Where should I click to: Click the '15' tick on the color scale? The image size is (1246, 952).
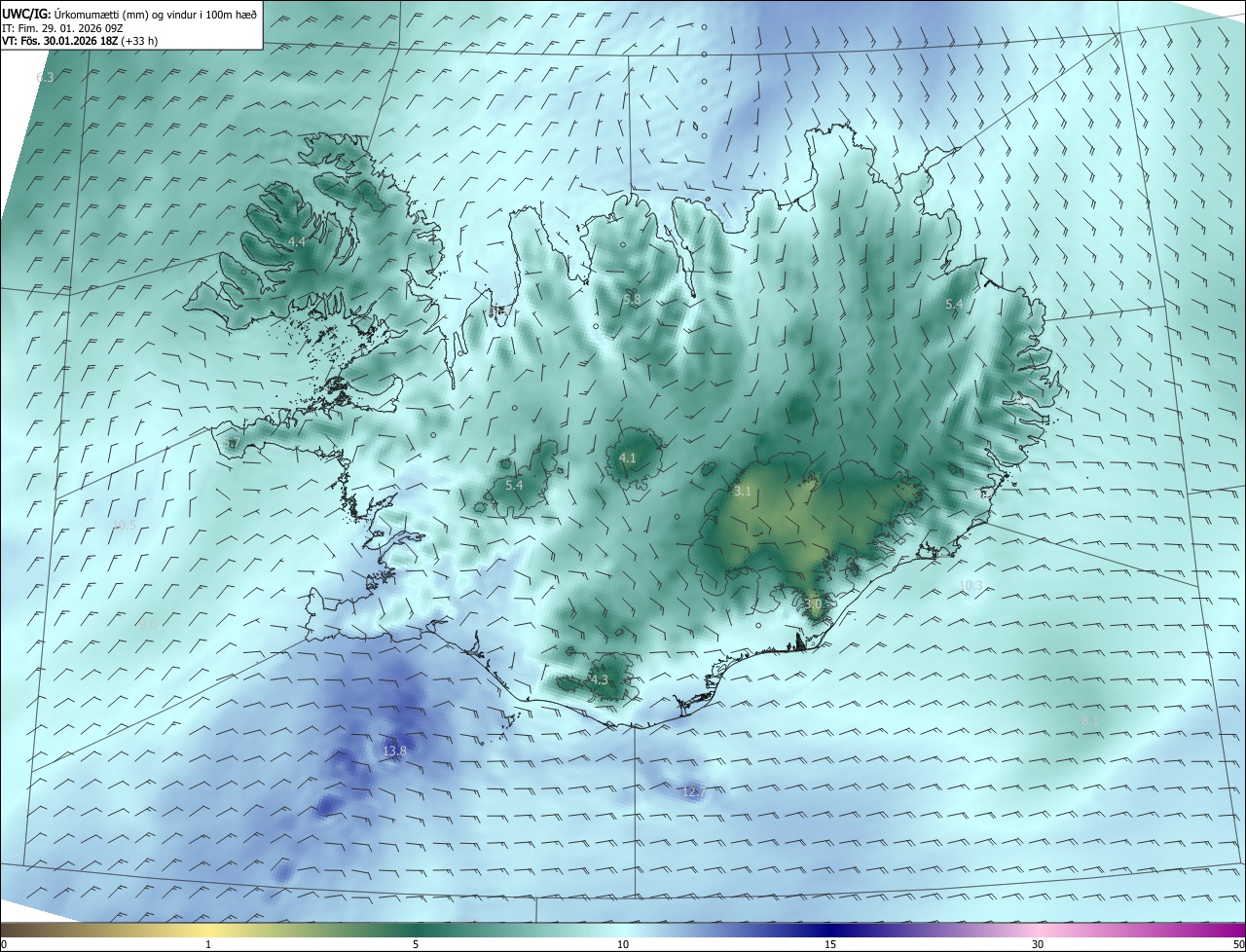point(830,944)
